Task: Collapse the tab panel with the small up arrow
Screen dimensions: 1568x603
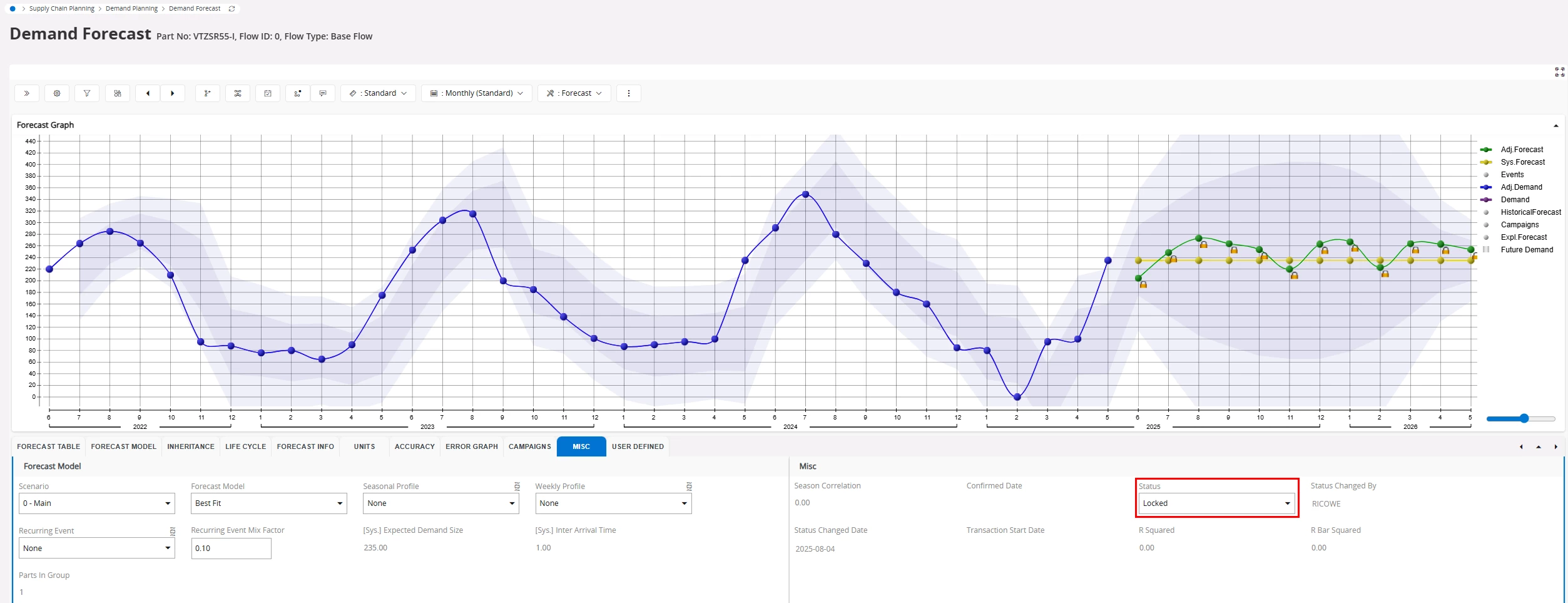Action: coord(1539,447)
